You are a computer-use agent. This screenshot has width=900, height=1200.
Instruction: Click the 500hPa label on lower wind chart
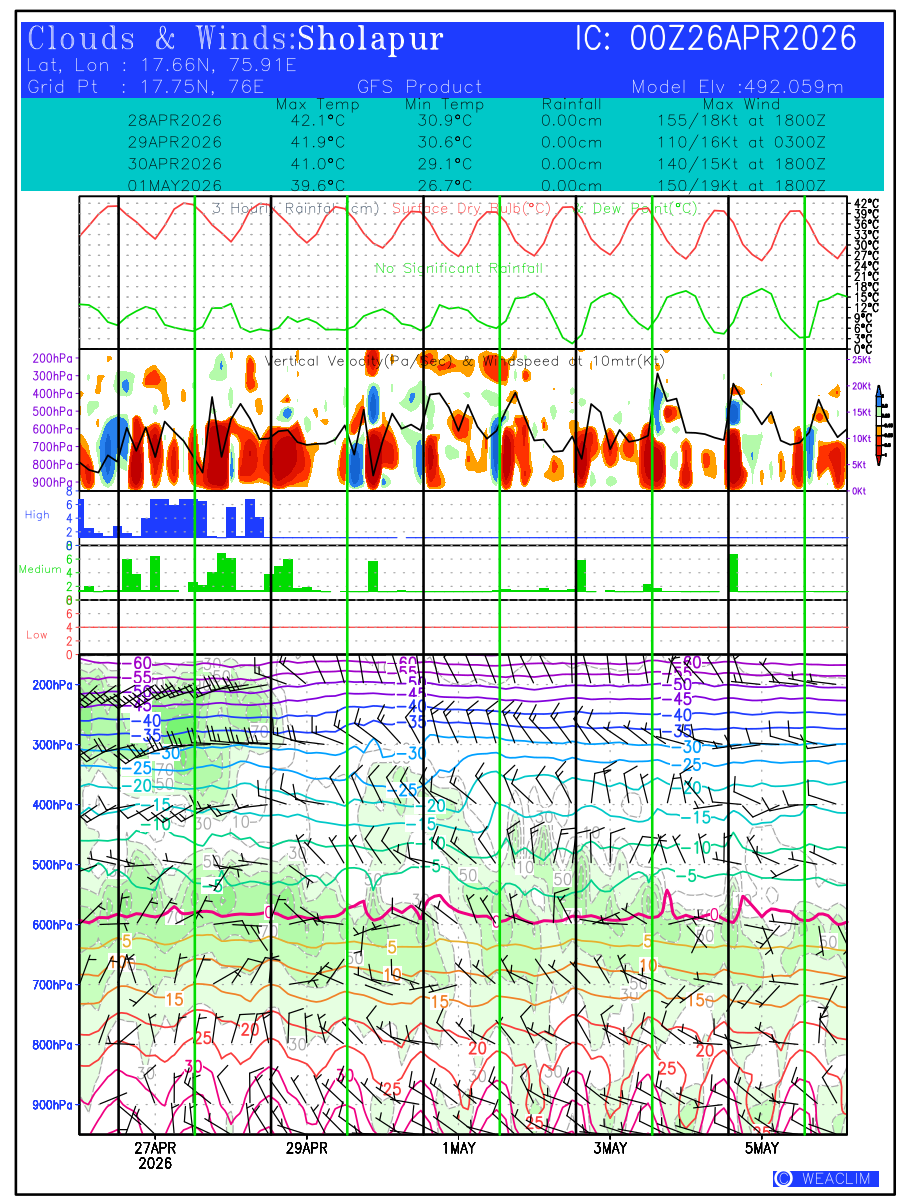pyautogui.click(x=48, y=865)
